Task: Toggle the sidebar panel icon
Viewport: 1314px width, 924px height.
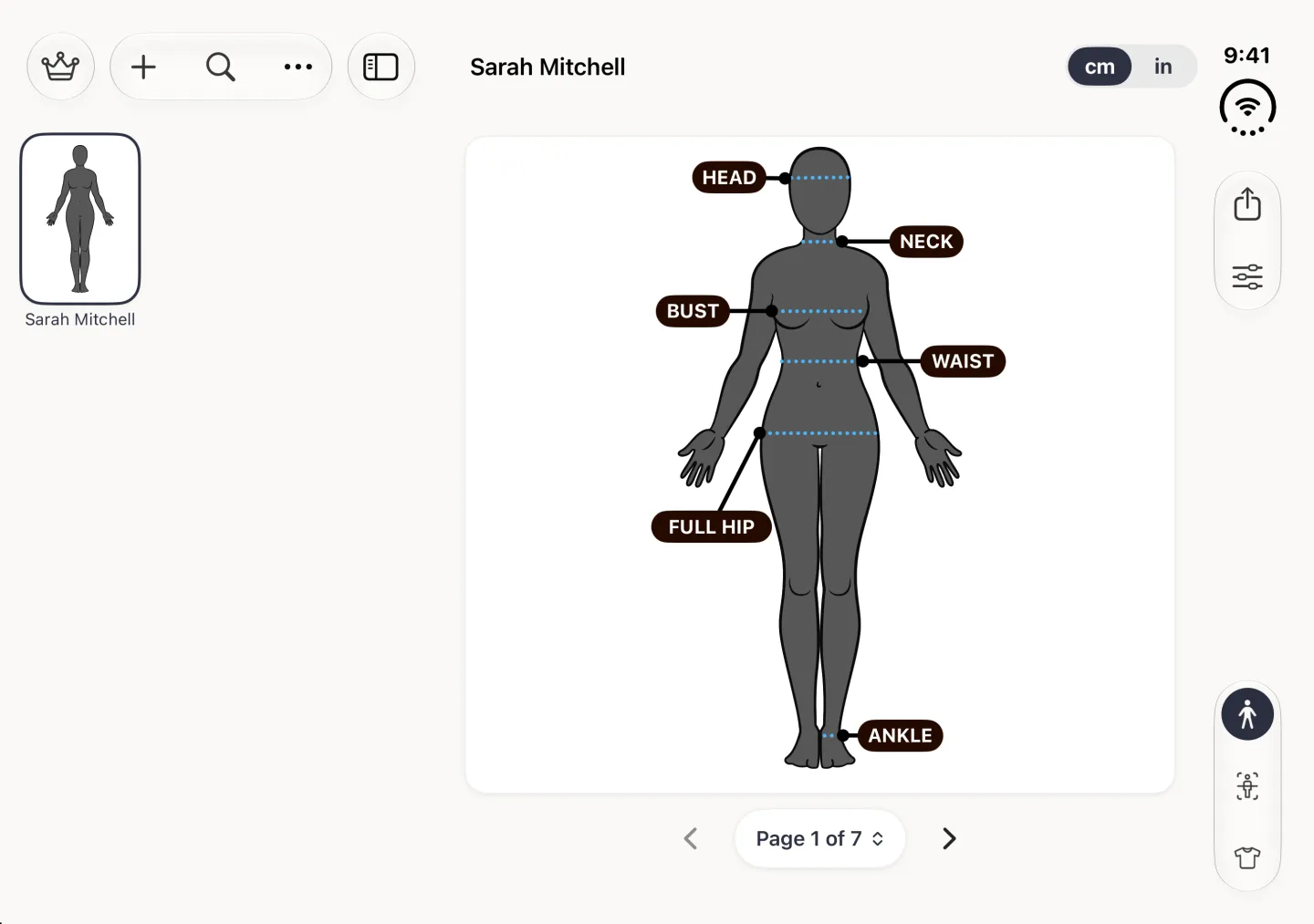Action: [x=381, y=67]
